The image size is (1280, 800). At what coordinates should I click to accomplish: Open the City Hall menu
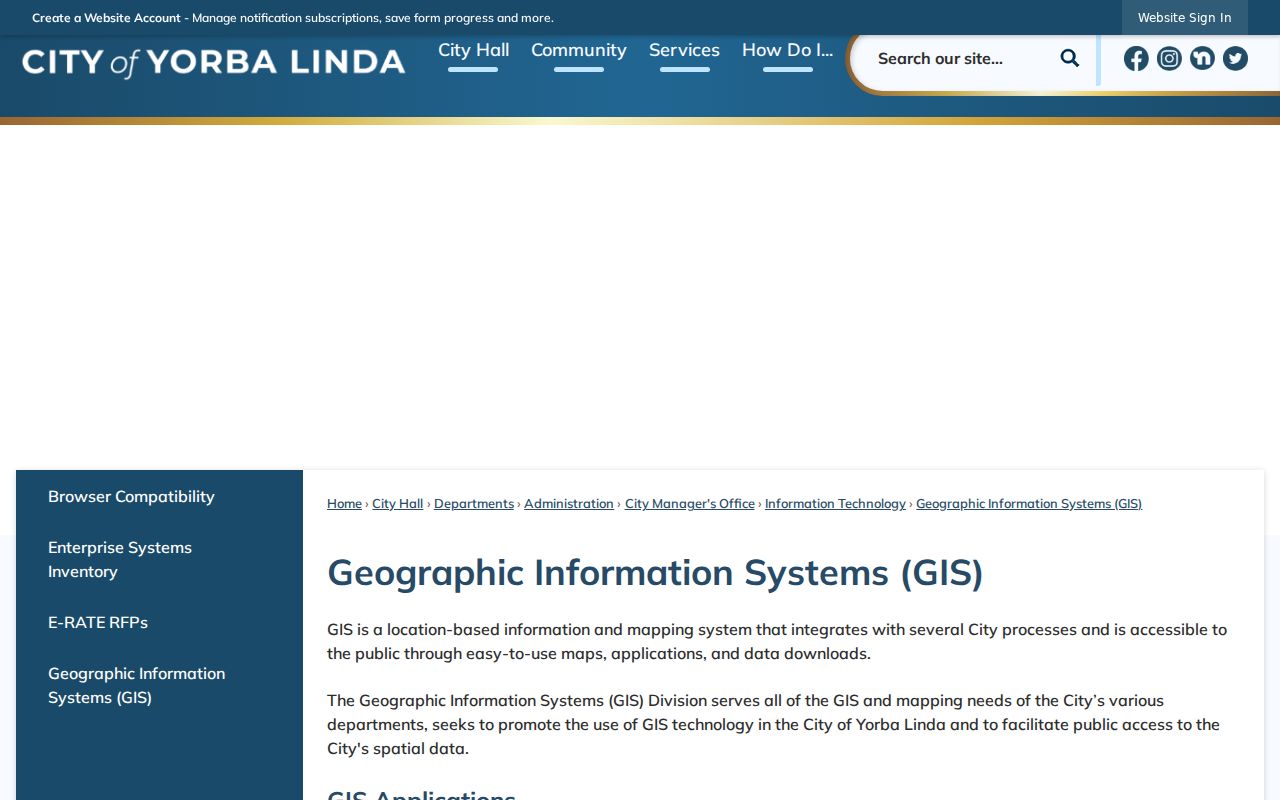click(x=473, y=50)
